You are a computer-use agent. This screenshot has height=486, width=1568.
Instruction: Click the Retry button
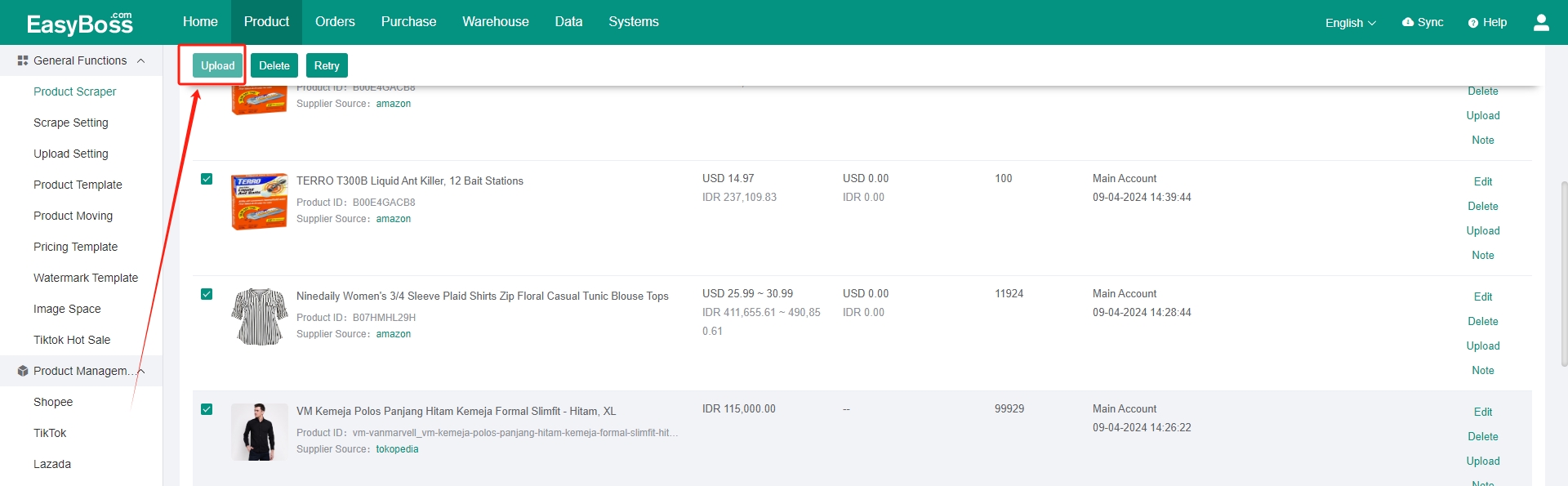click(327, 65)
